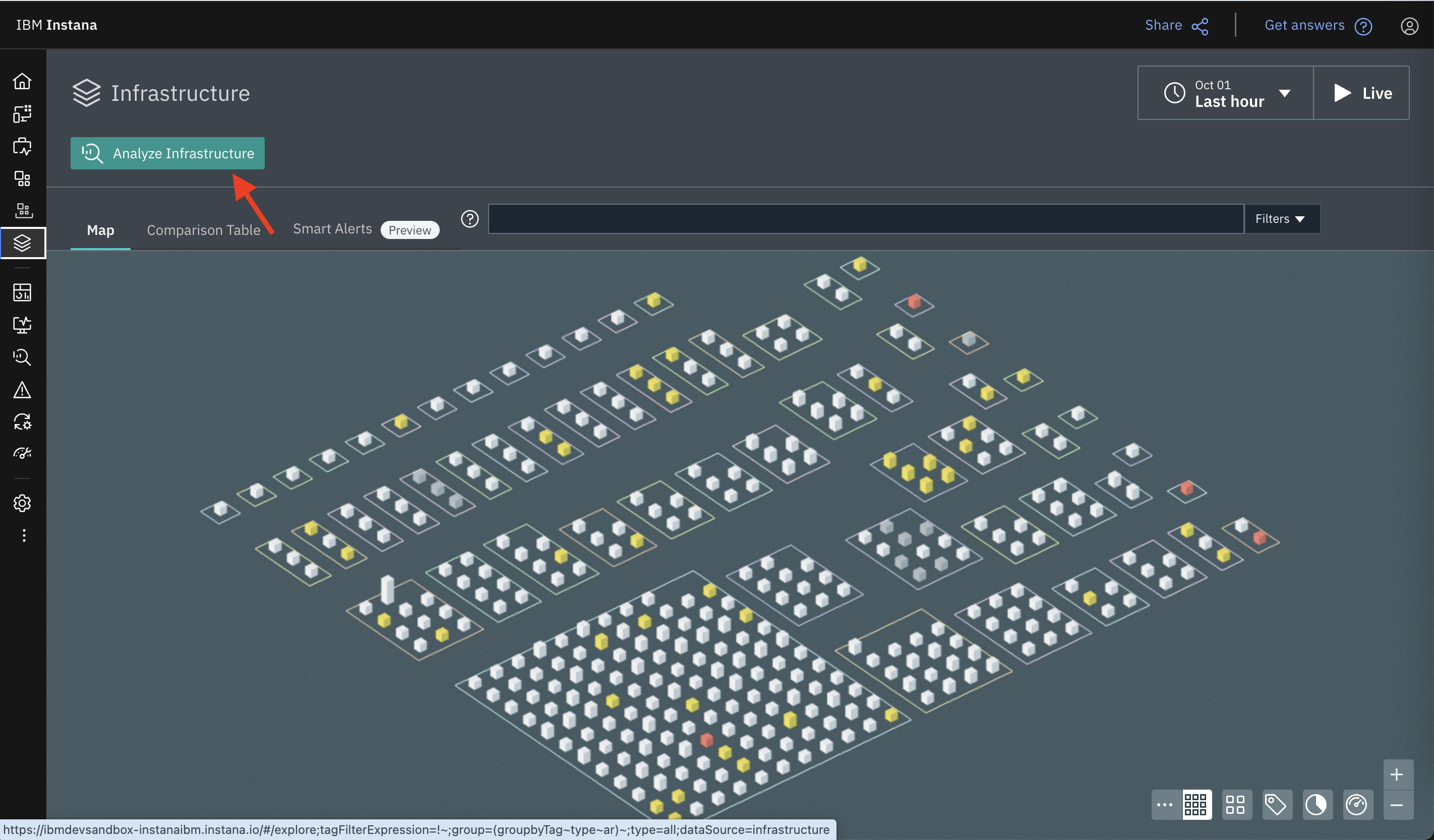Open Analytics via the magnifying glass sidebar icon
Image resolution: width=1434 pixels, height=840 pixels.
(23, 357)
